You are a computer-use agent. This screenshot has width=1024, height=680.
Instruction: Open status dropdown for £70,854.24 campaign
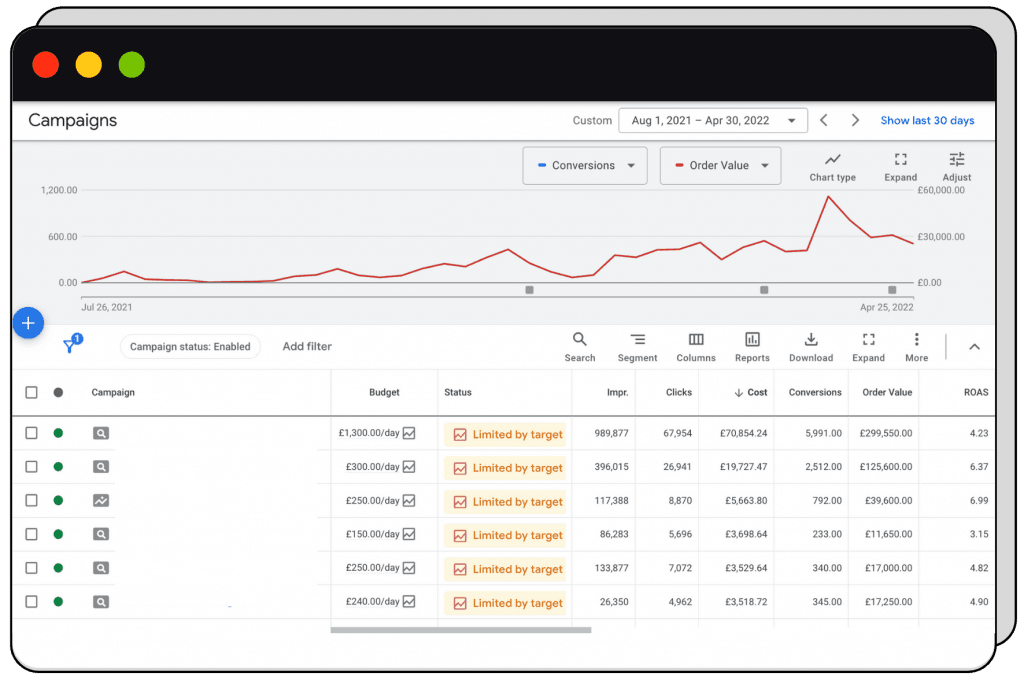(x=505, y=434)
